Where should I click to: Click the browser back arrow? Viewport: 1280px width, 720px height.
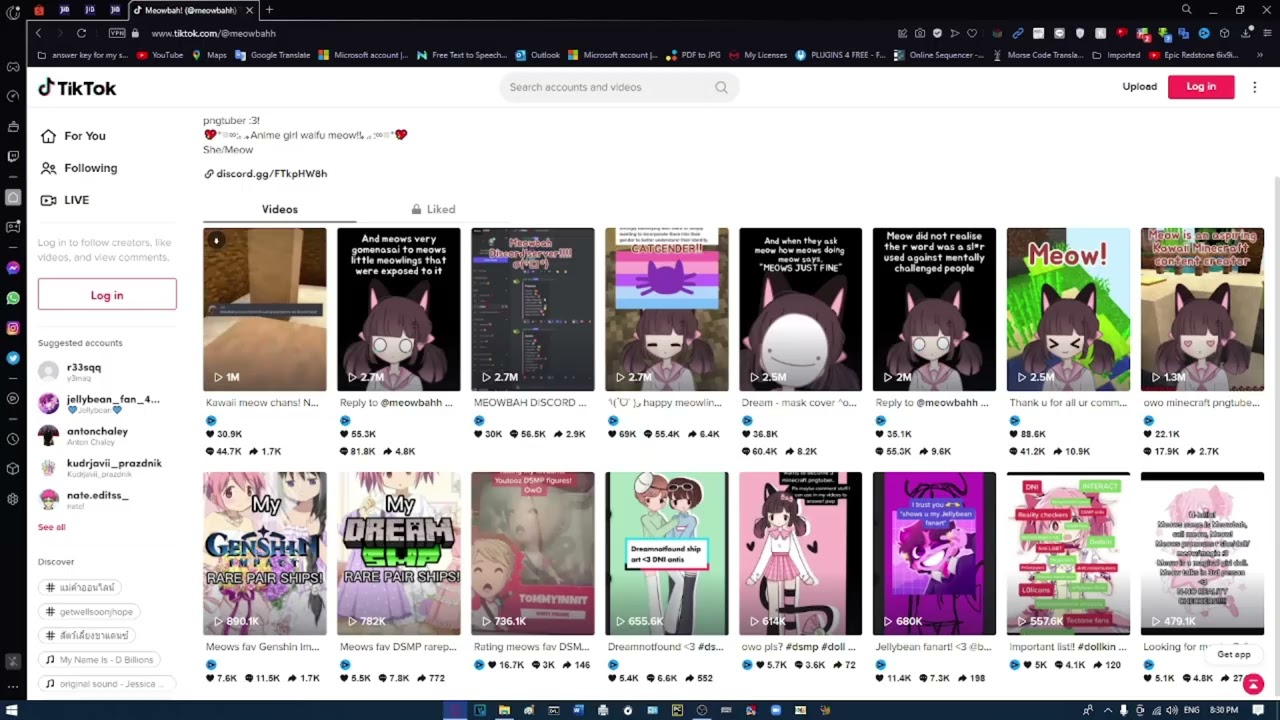[39, 33]
